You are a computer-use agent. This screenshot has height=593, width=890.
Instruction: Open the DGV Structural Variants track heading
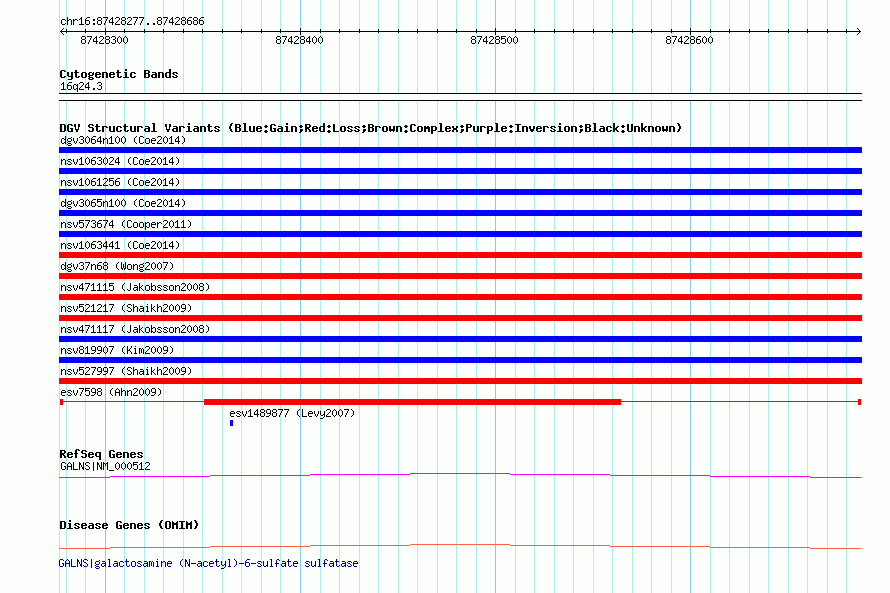pyautogui.click(x=370, y=128)
